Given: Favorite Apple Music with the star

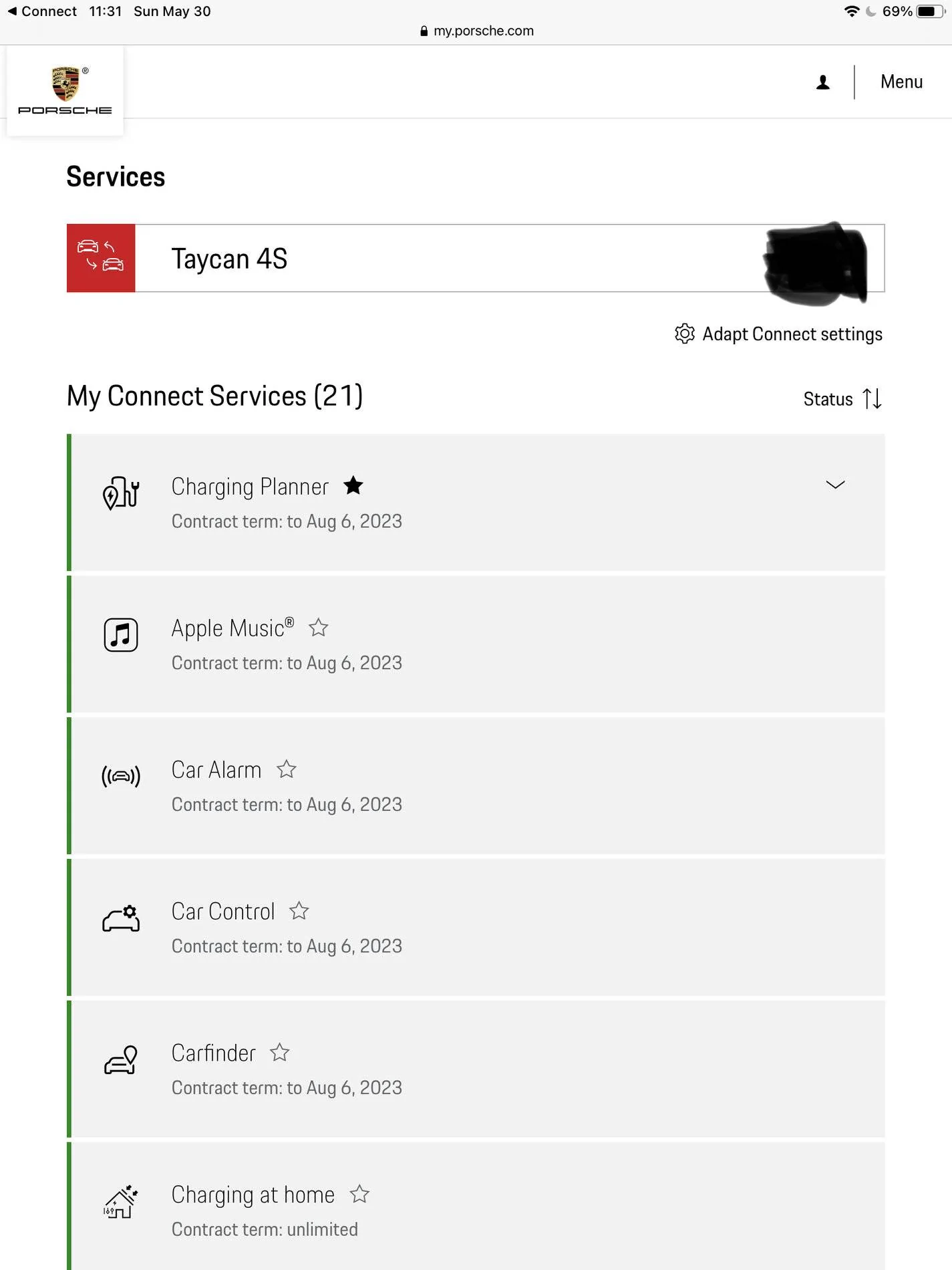Looking at the screenshot, I should [319, 628].
